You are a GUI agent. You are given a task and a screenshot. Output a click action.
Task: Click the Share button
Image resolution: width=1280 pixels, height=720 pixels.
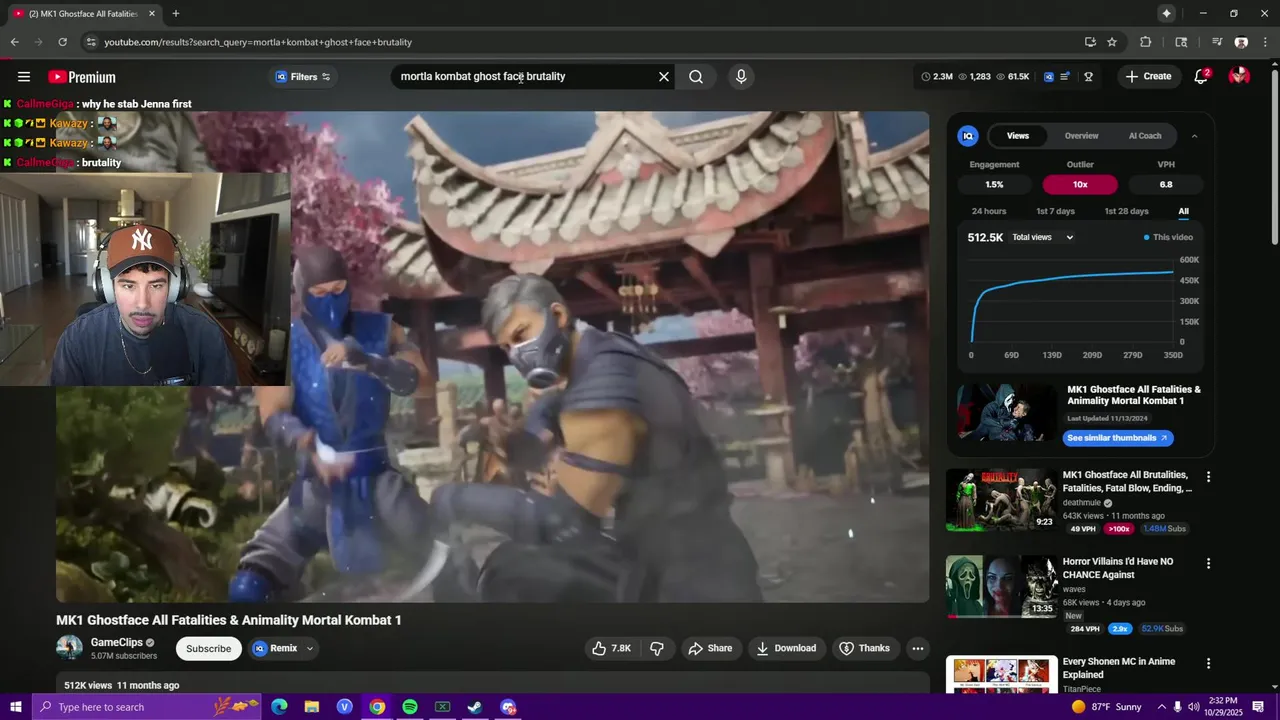pyautogui.click(x=709, y=648)
